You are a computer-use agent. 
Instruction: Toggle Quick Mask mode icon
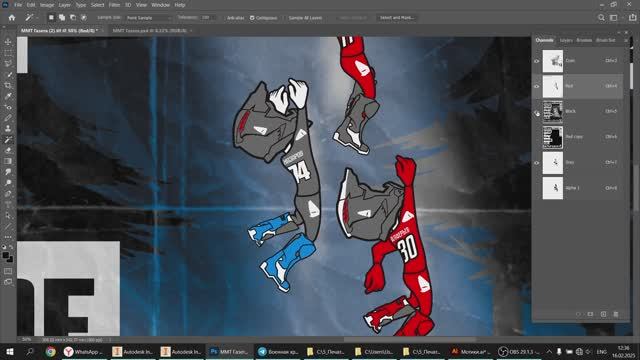tap(8, 271)
